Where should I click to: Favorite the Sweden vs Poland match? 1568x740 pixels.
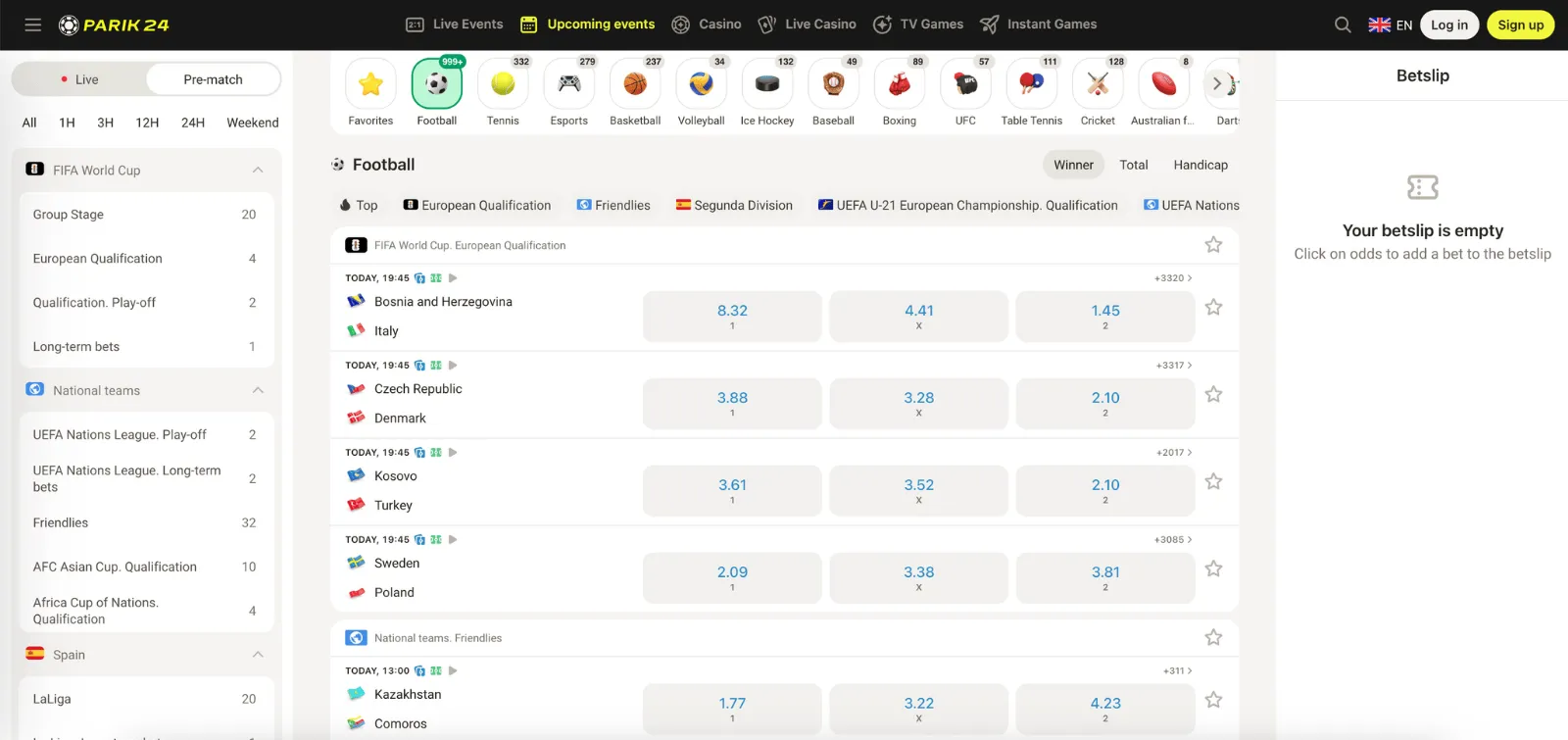click(1213, 569)
